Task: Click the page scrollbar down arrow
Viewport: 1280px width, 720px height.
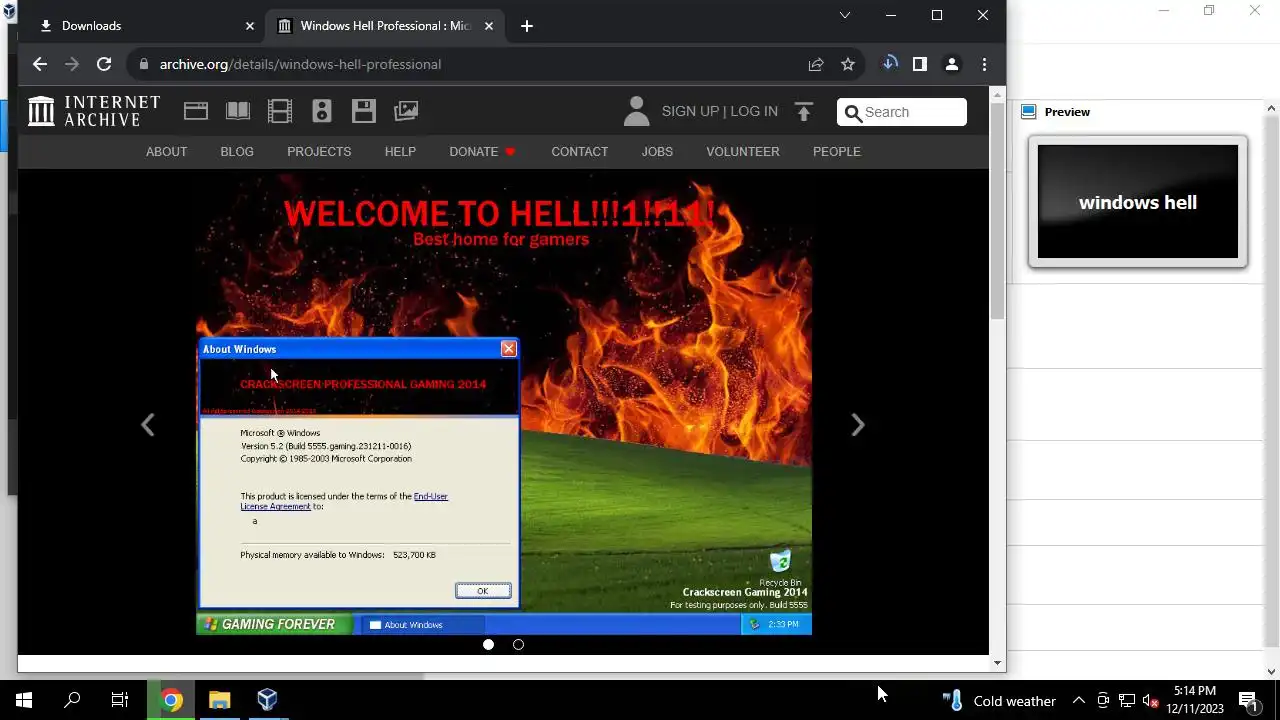Action: 997,663
